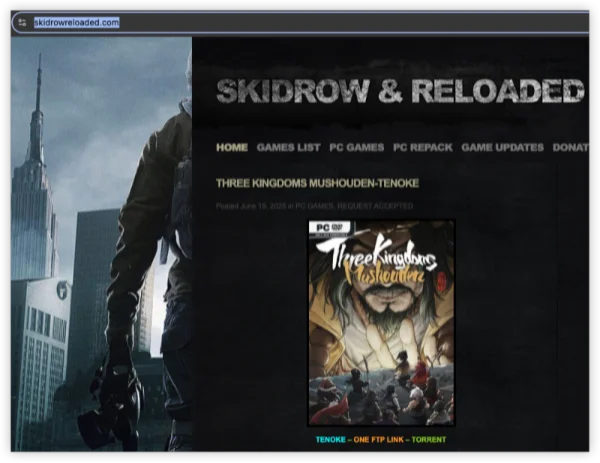Click the green TORRENT link
Image resolution: width=600 pixels, height=463 pixels.
pos(430,440)
